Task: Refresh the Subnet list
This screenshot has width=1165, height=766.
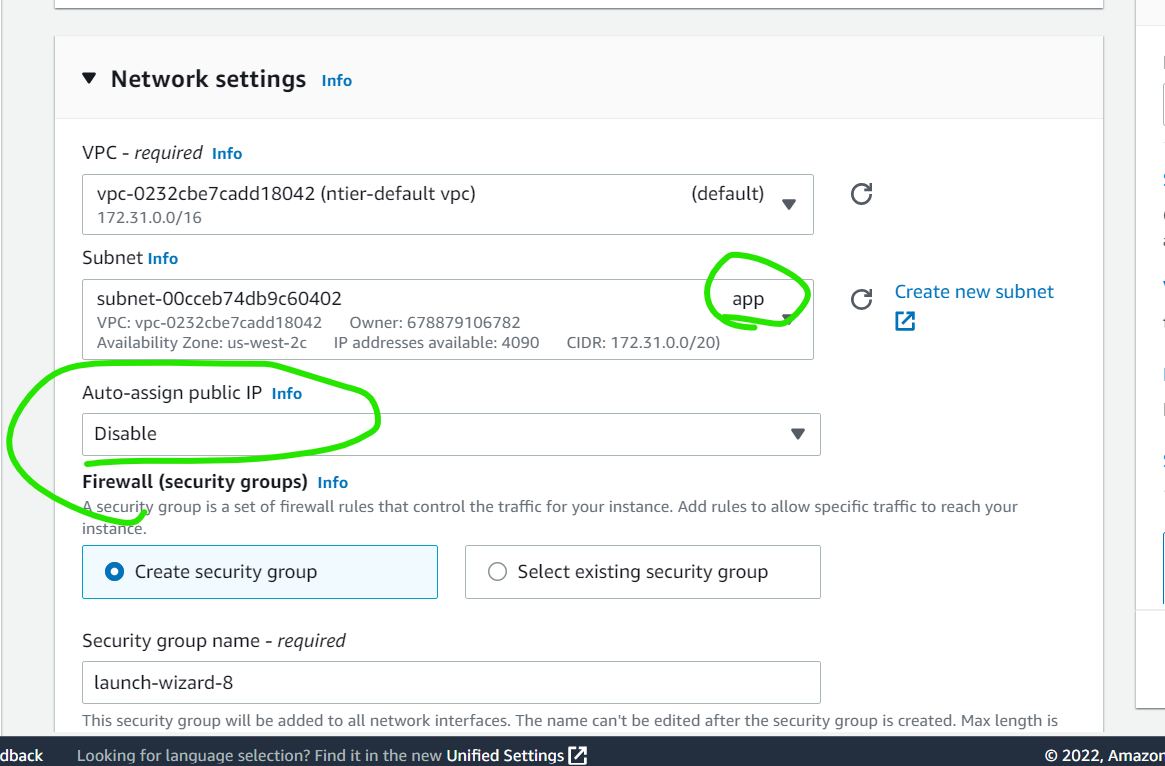Action: click(x=861, y=299)
